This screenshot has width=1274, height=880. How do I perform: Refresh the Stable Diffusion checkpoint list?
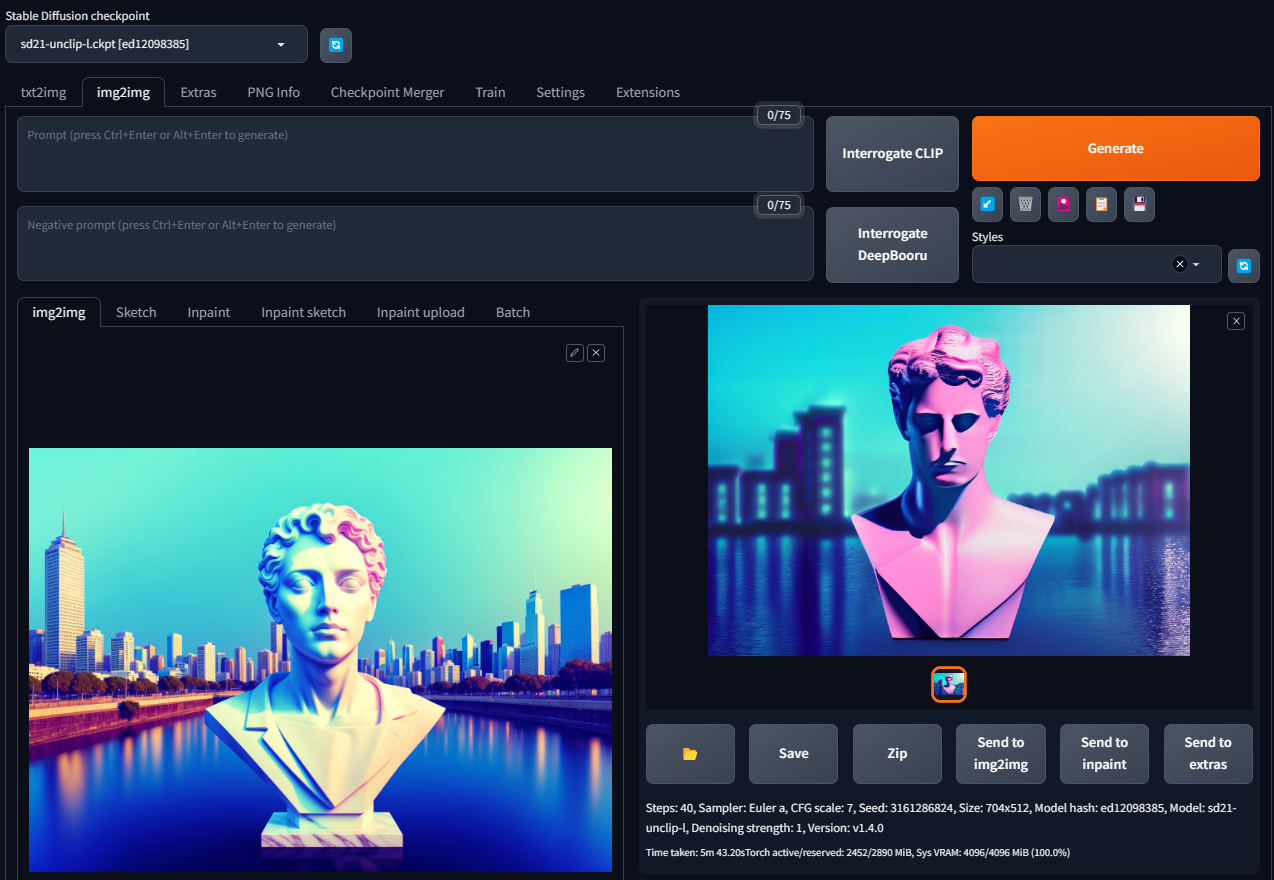pyautogui.click(x=335, y=45)
